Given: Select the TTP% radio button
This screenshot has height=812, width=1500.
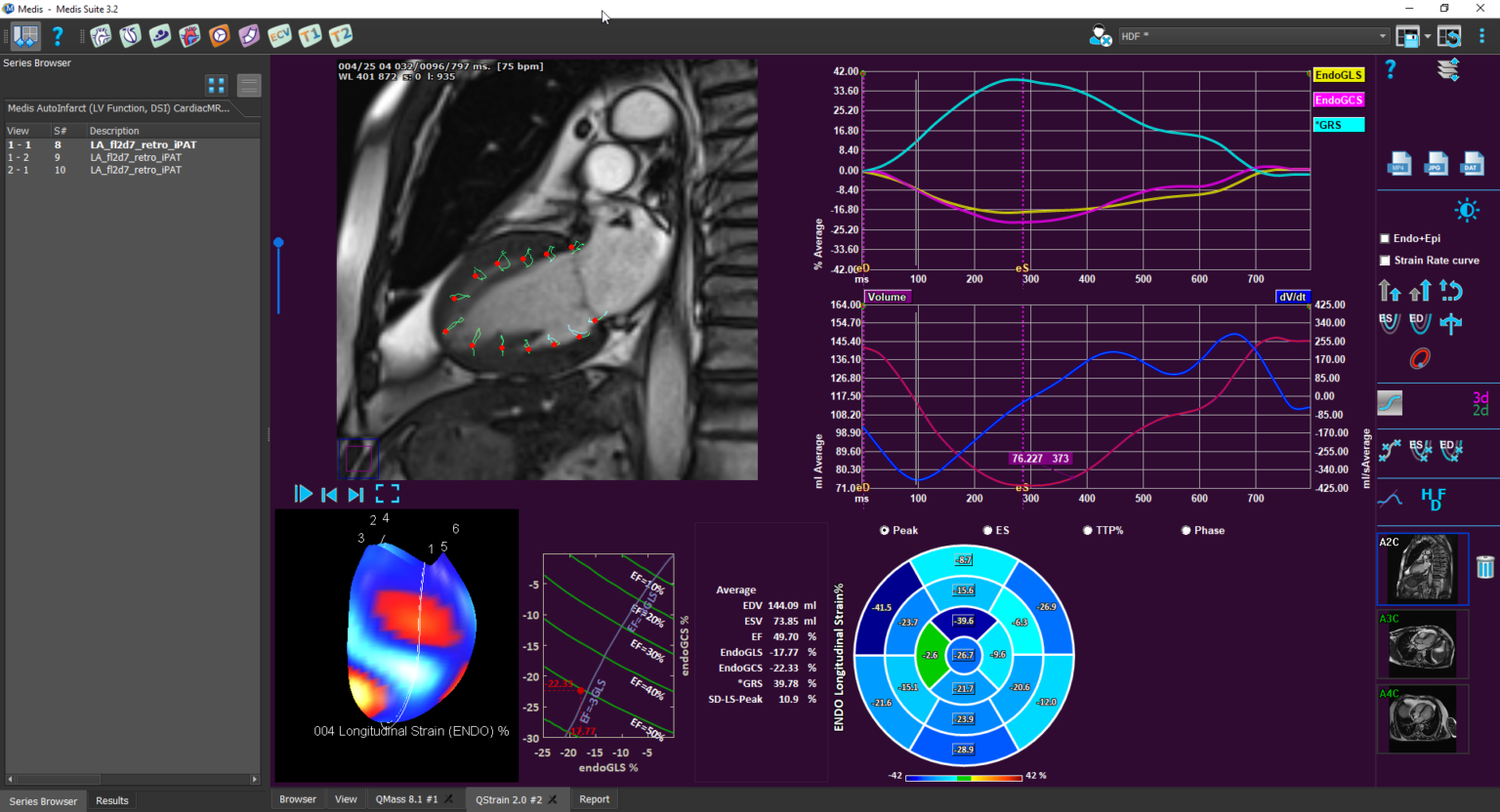Looking at the screenshot, I should (x=1088, y=531).
